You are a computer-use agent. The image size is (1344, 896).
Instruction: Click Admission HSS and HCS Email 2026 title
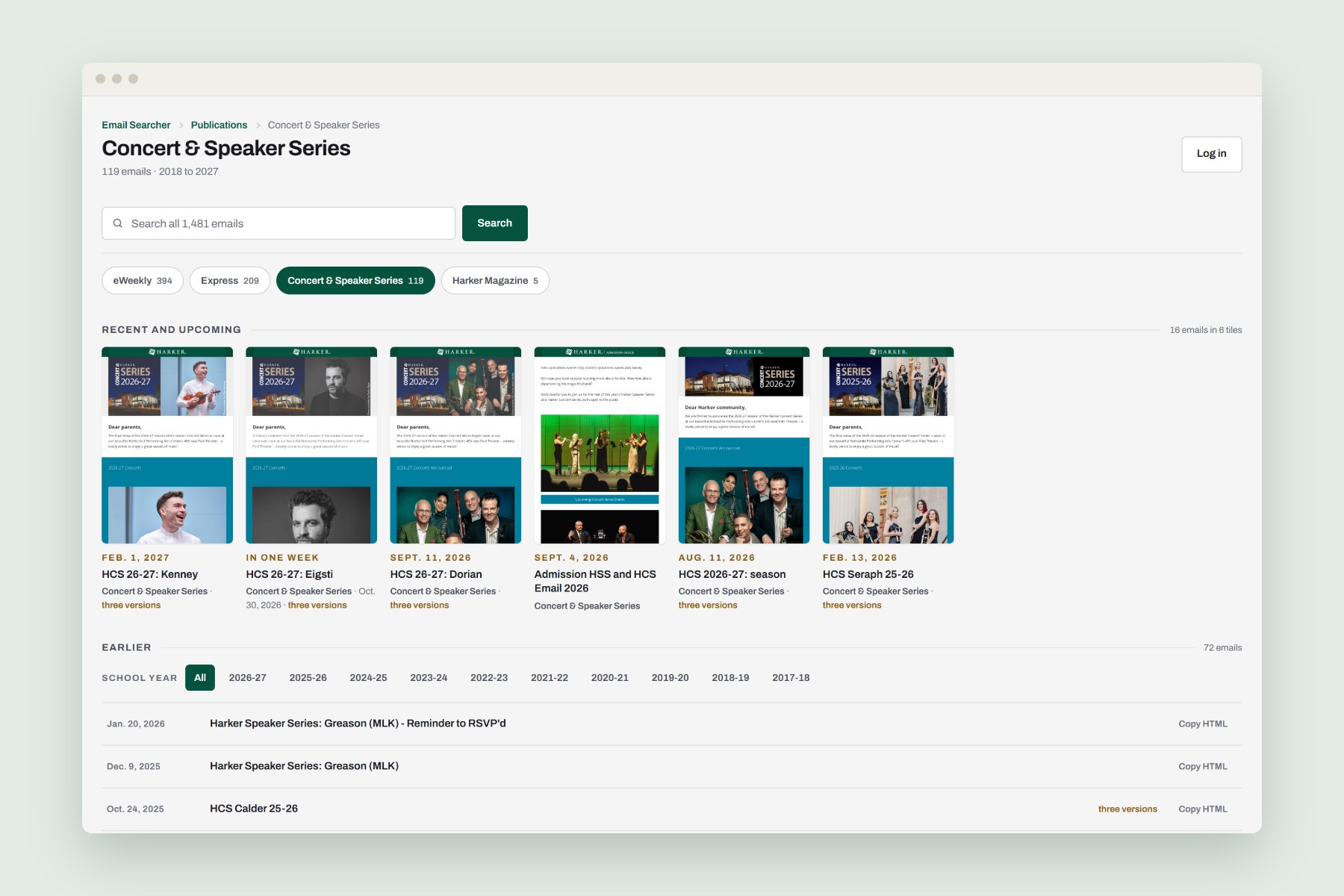click(x=595, y=581)
